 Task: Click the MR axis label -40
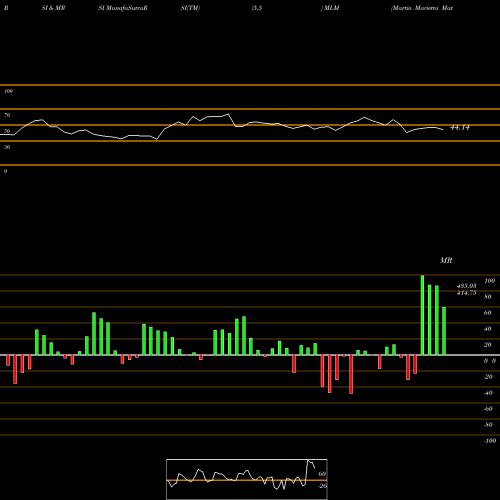point(488,393)
